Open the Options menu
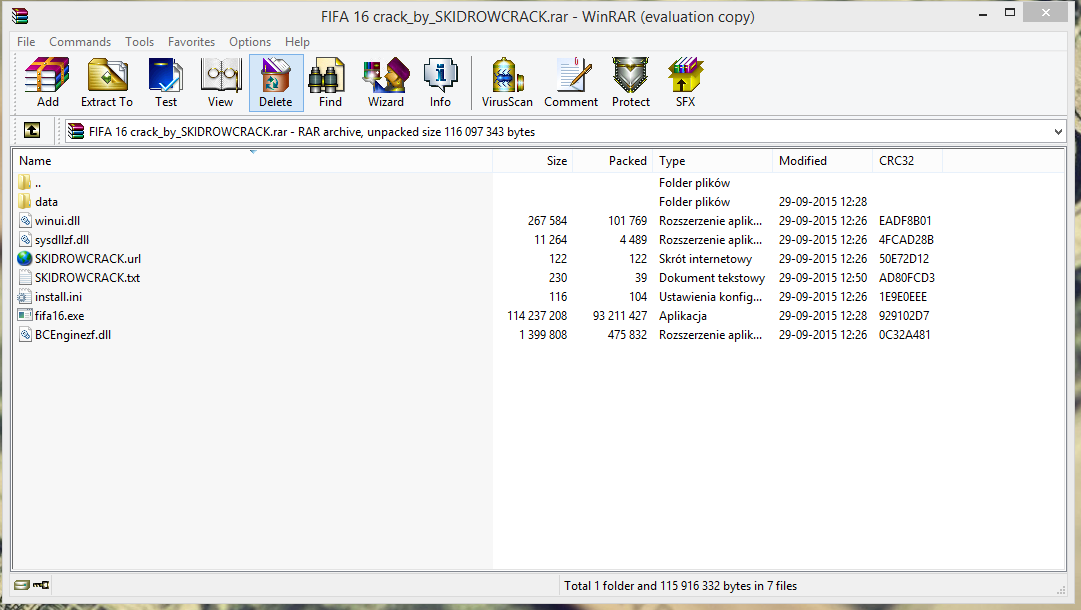1081x610 pixels. (250, 41)
